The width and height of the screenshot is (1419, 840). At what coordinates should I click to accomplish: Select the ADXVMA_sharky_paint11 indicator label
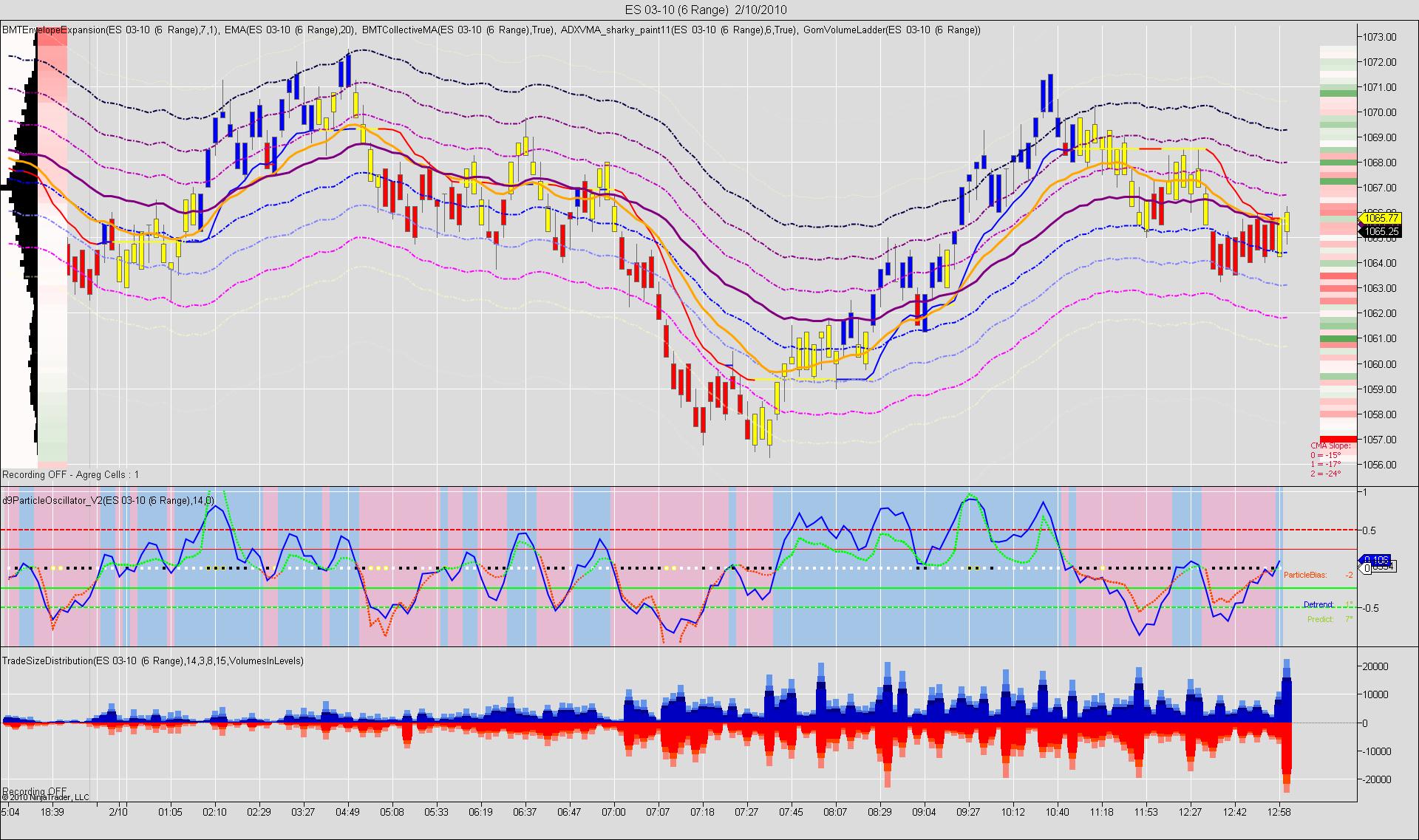(x=679, y=30)
